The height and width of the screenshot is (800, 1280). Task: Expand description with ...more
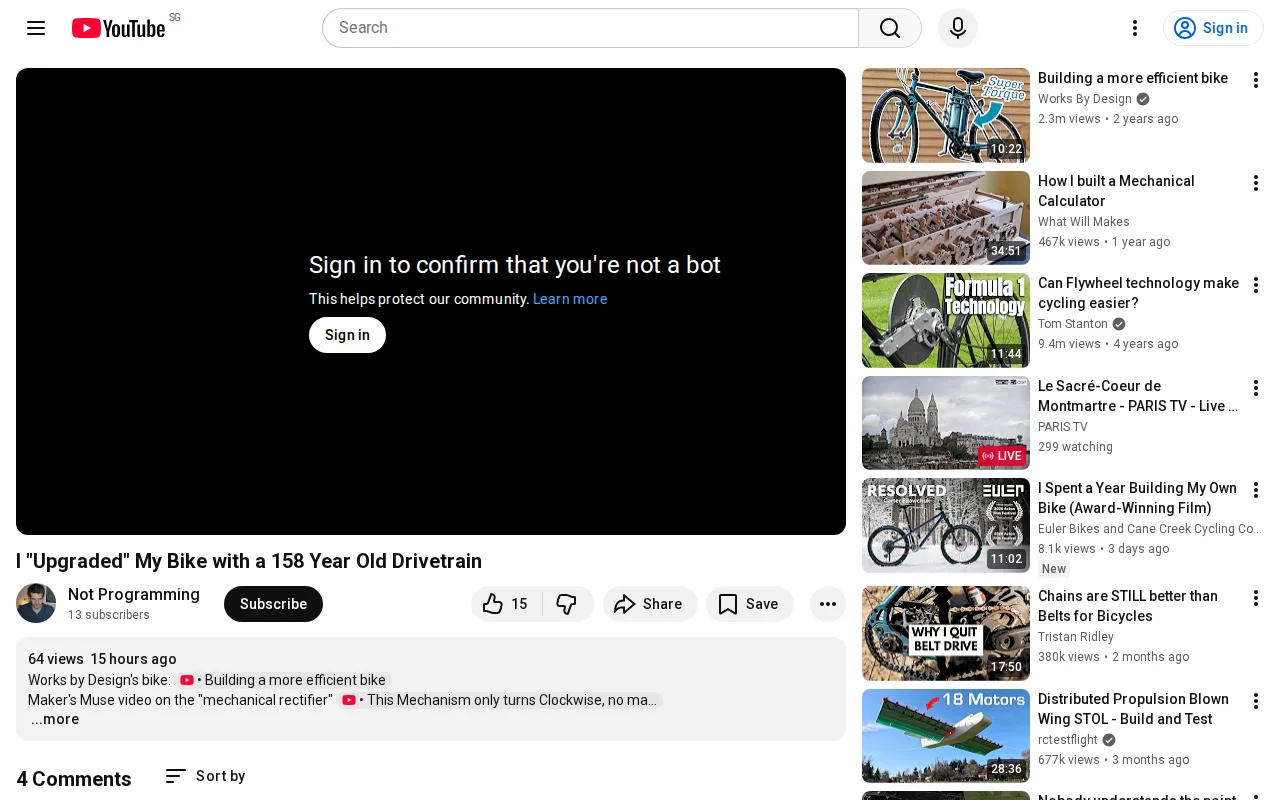[x=55, y=719]
